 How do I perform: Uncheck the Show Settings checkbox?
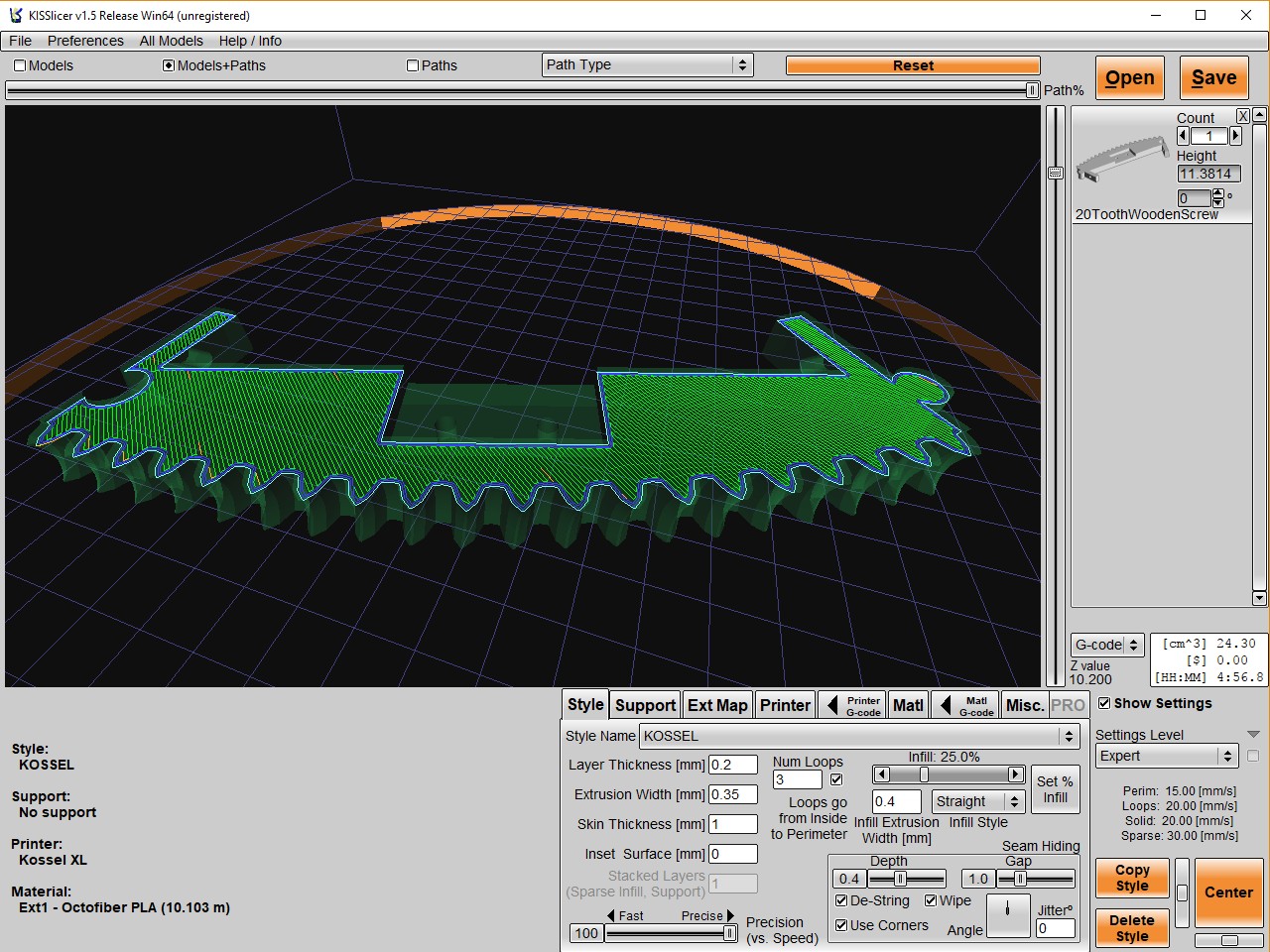1104,703
